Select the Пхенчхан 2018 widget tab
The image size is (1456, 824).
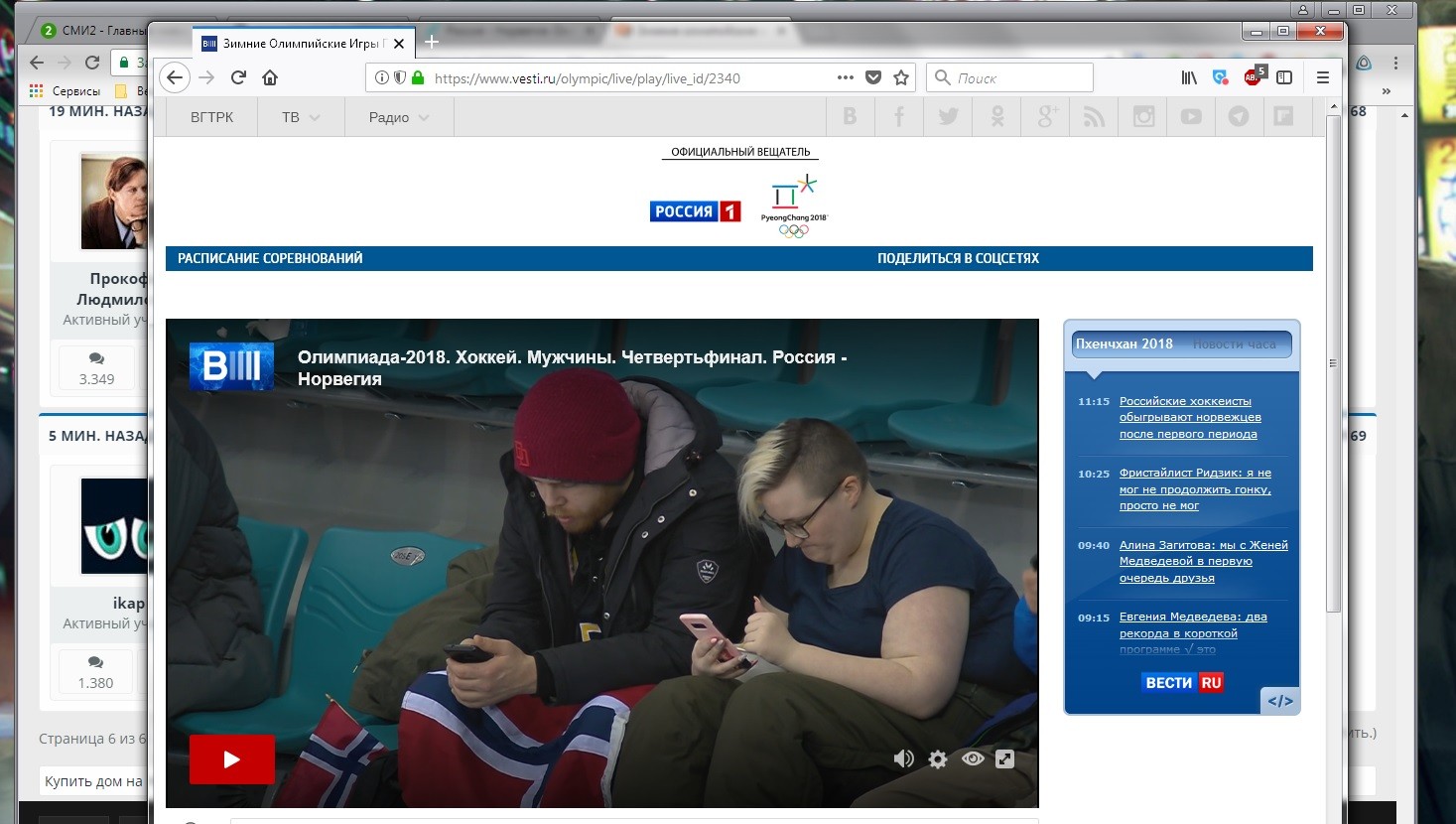(x=1125, y=344)
